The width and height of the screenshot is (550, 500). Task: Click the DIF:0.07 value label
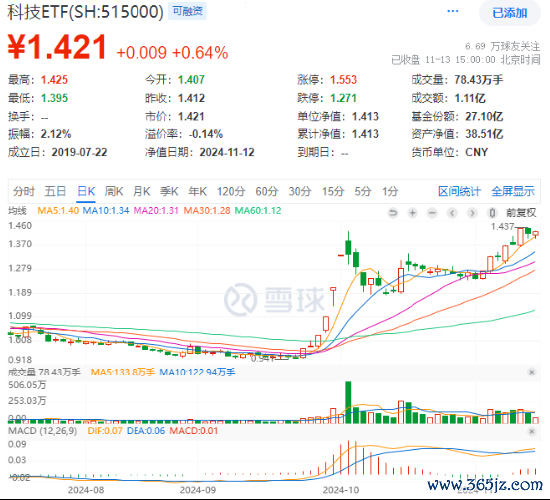click(105, 431)
